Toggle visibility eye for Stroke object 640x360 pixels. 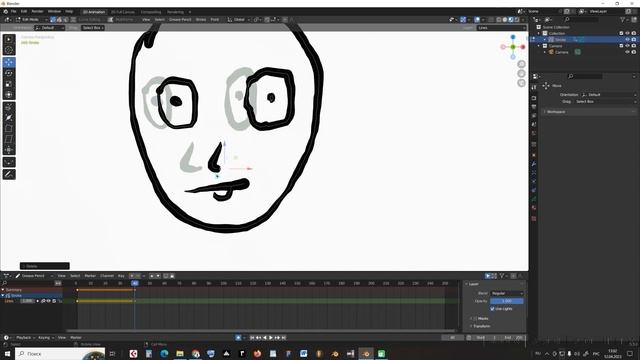(627, 40)
